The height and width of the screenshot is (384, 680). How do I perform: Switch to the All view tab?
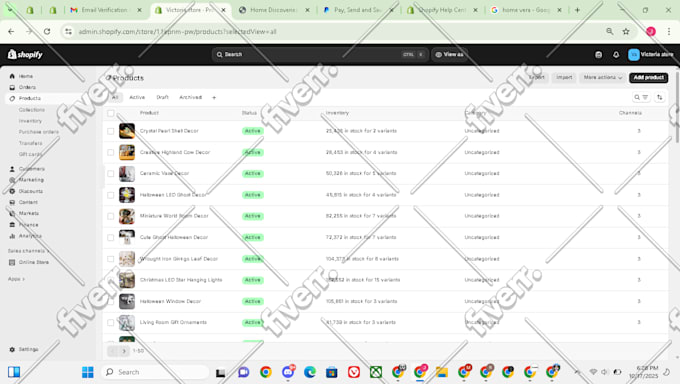click(x=115, y=98)
